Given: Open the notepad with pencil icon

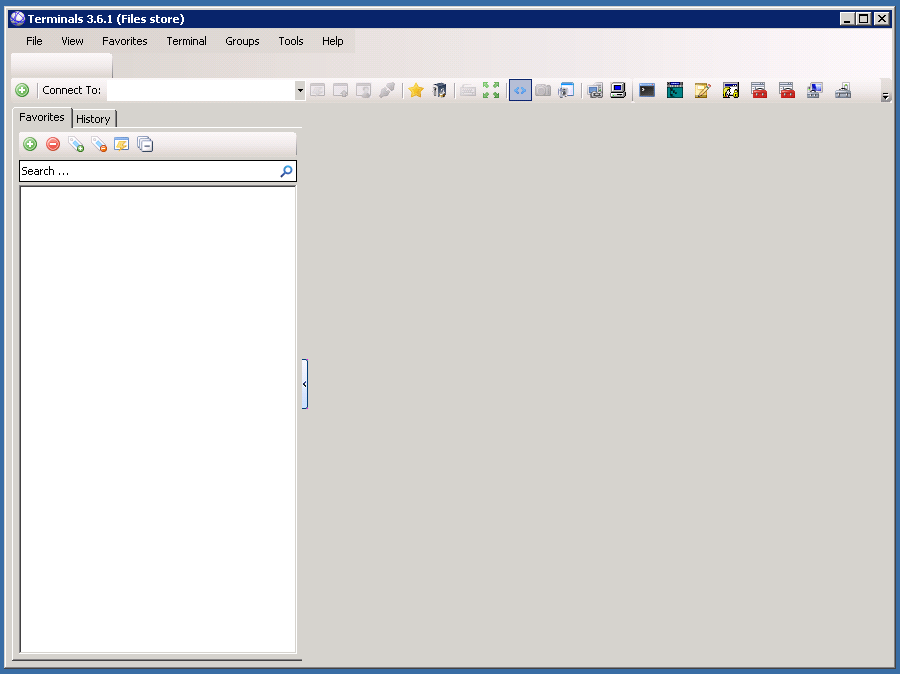Looking at the screenshot, I should (703, 90).
